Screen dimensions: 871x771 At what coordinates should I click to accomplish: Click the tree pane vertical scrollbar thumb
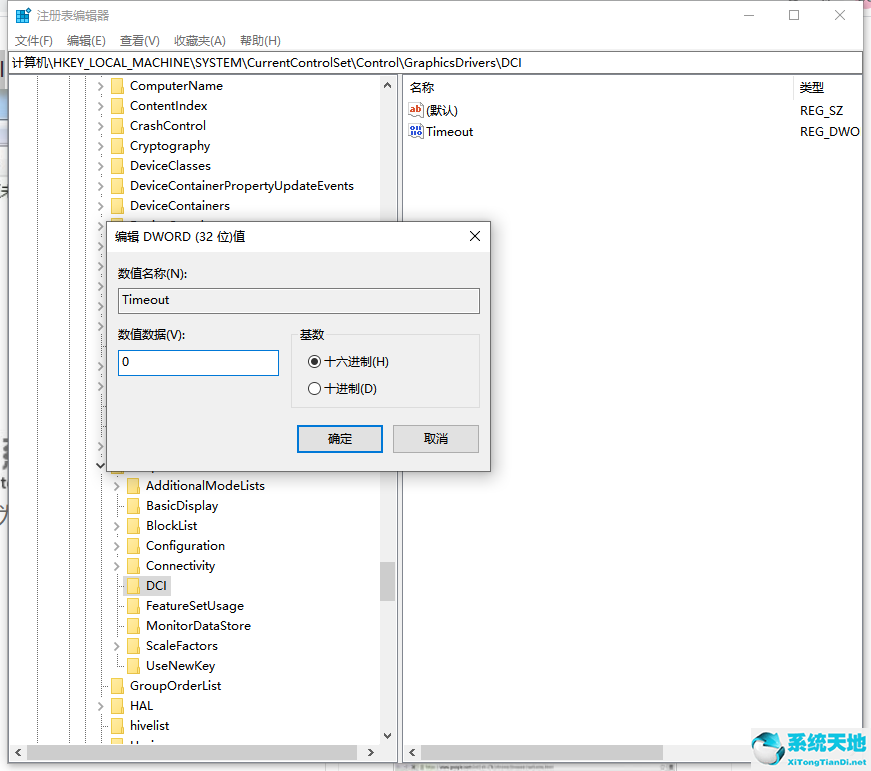387,580
